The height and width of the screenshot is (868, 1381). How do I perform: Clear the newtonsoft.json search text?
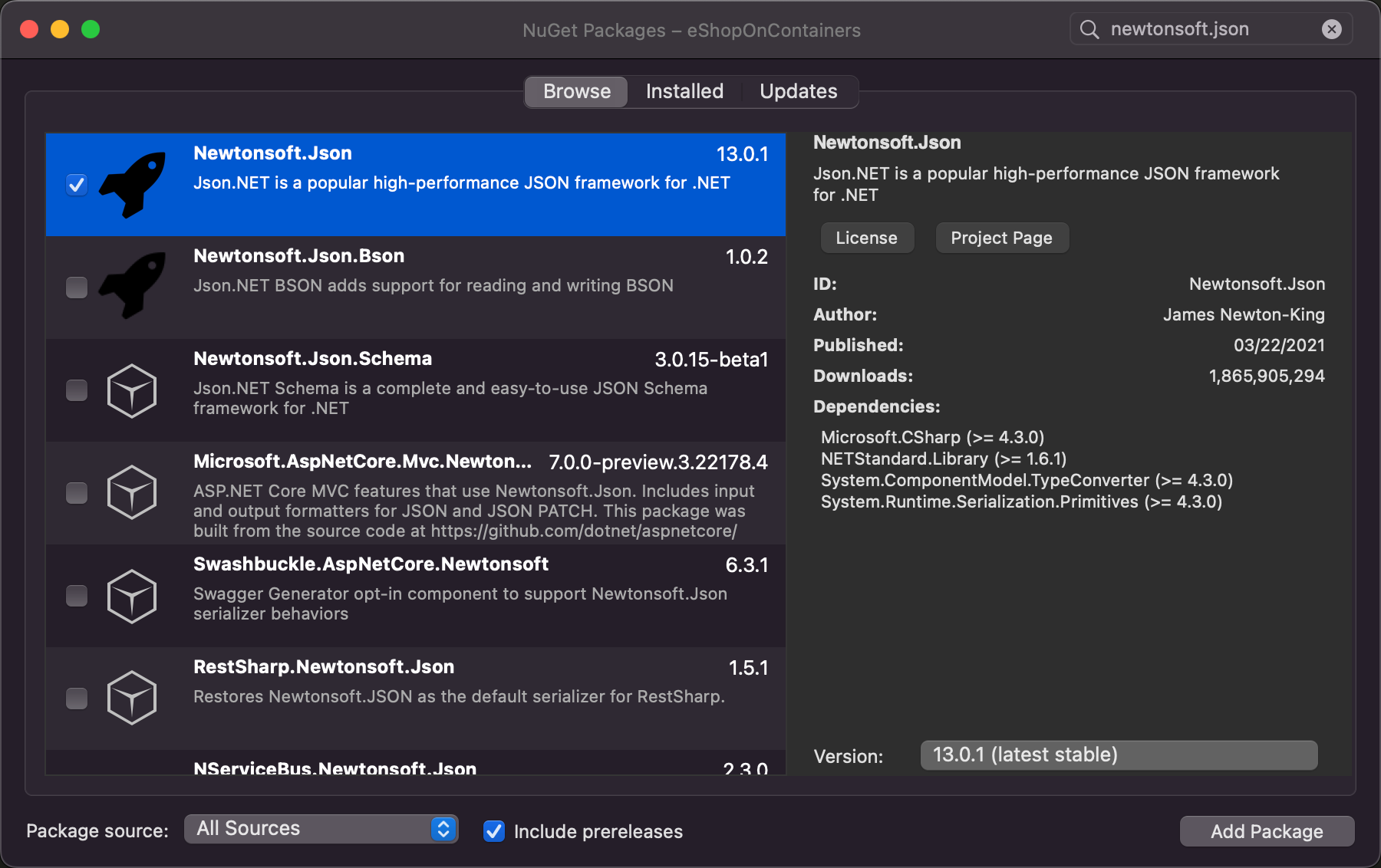1332,29
